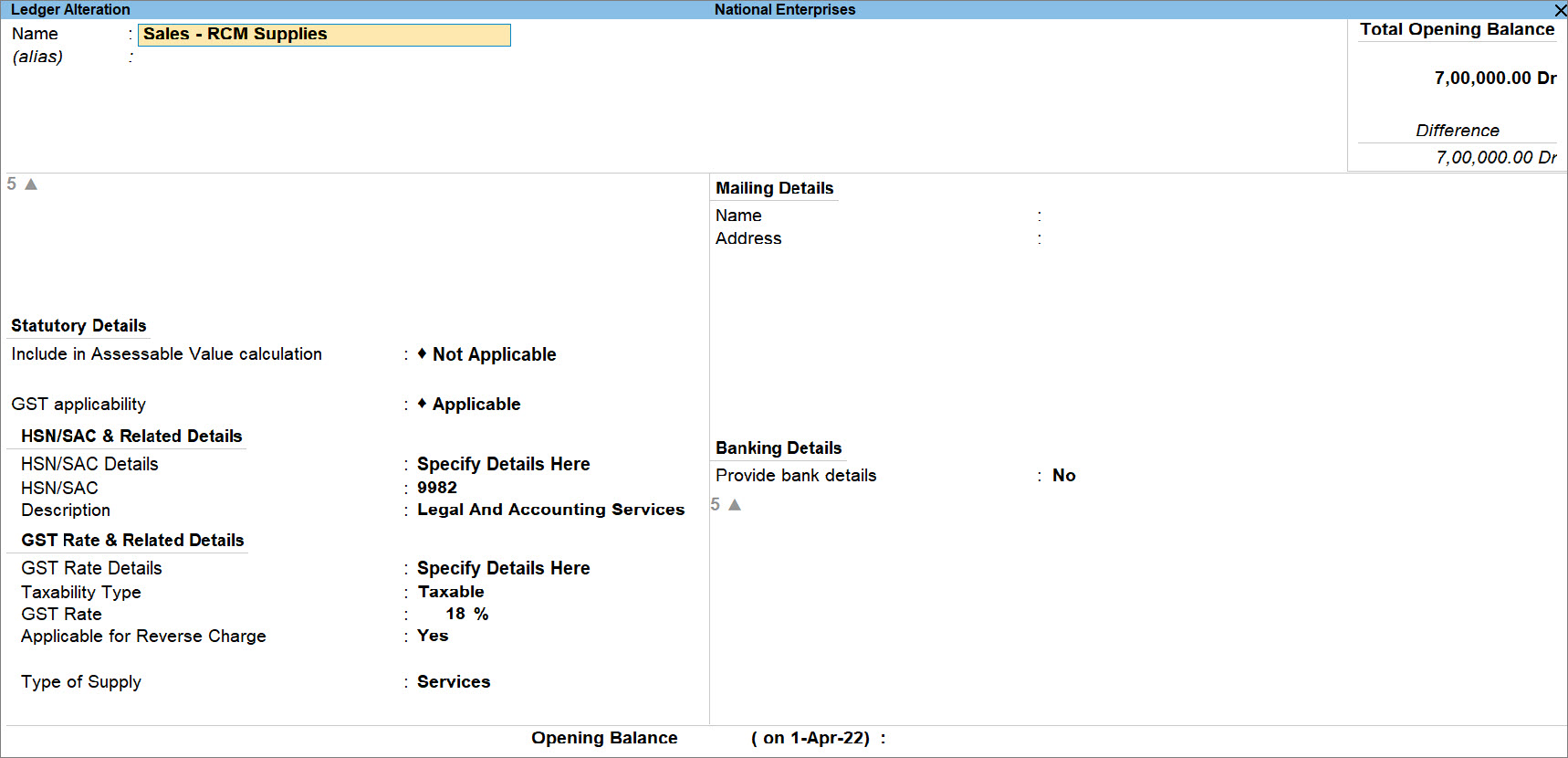Viewport: 1568px width, 758px height.
Task: Click the Description label
Action: point(66,510)
